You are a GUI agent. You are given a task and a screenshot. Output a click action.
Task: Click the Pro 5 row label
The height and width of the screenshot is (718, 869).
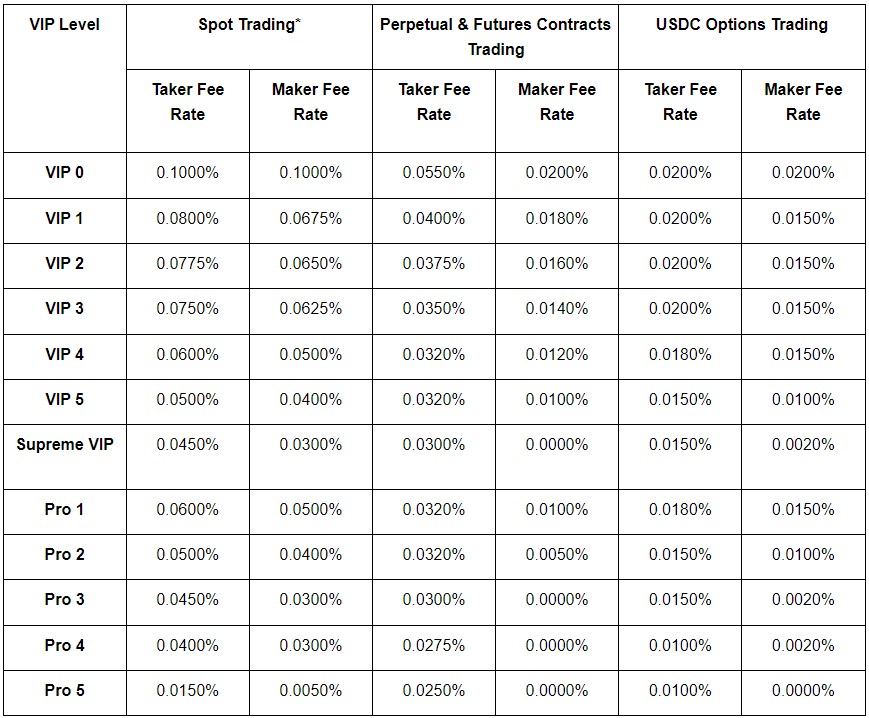coord(65,690)
